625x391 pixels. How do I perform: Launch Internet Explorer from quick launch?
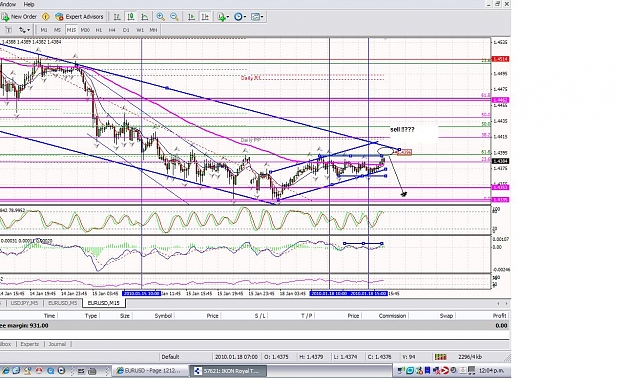coord(5,371)
